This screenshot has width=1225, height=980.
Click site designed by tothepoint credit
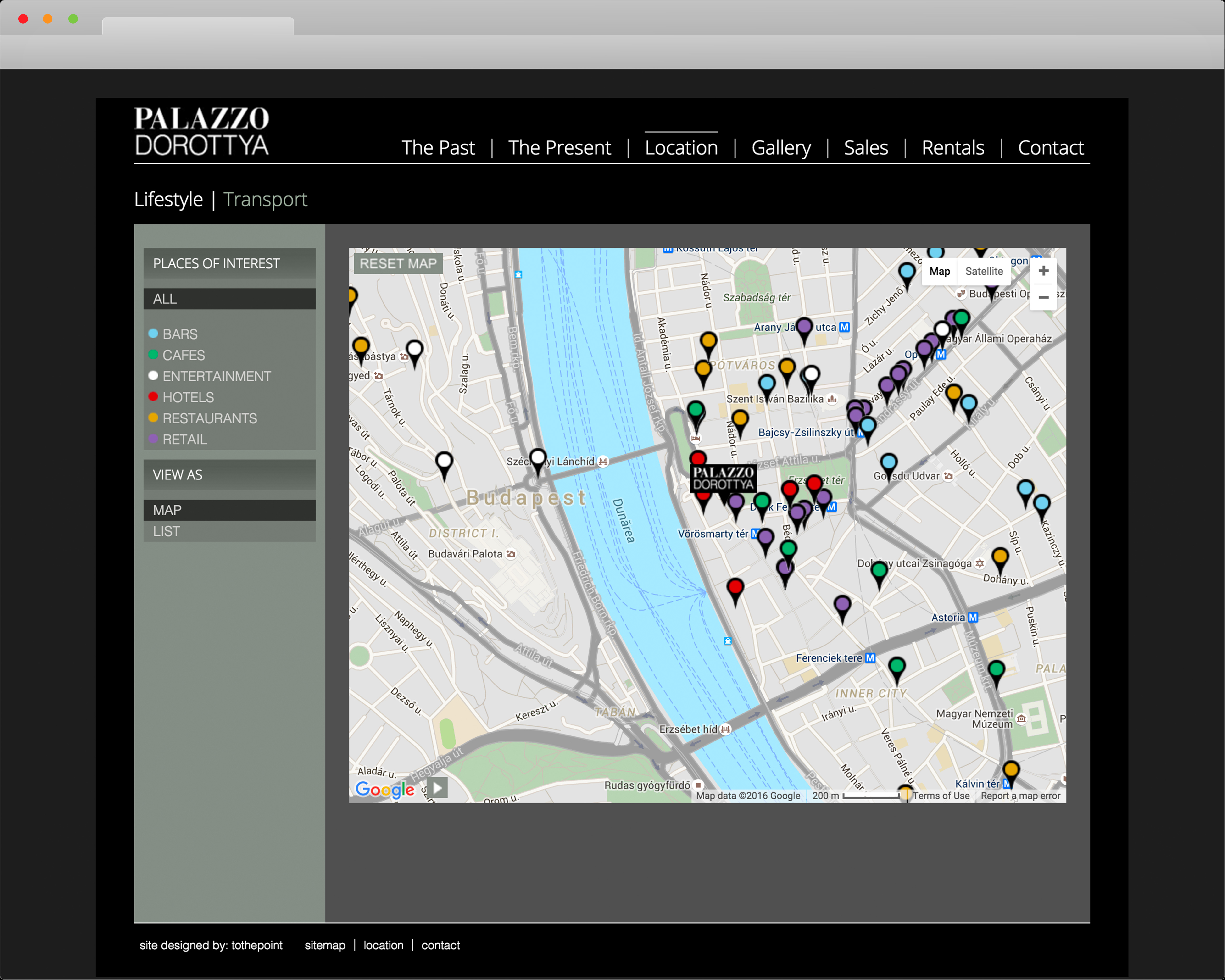tap(211, 945)
